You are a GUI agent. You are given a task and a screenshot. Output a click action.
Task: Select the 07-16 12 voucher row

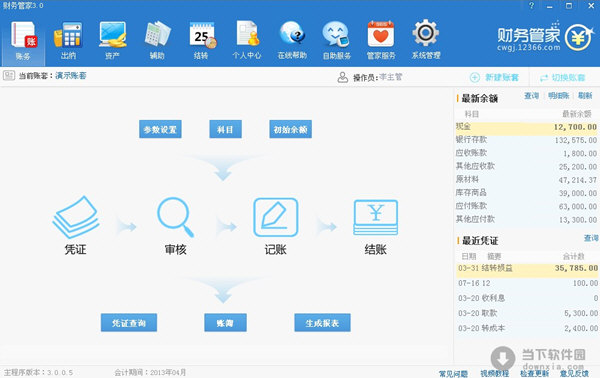tap(527, 283)
